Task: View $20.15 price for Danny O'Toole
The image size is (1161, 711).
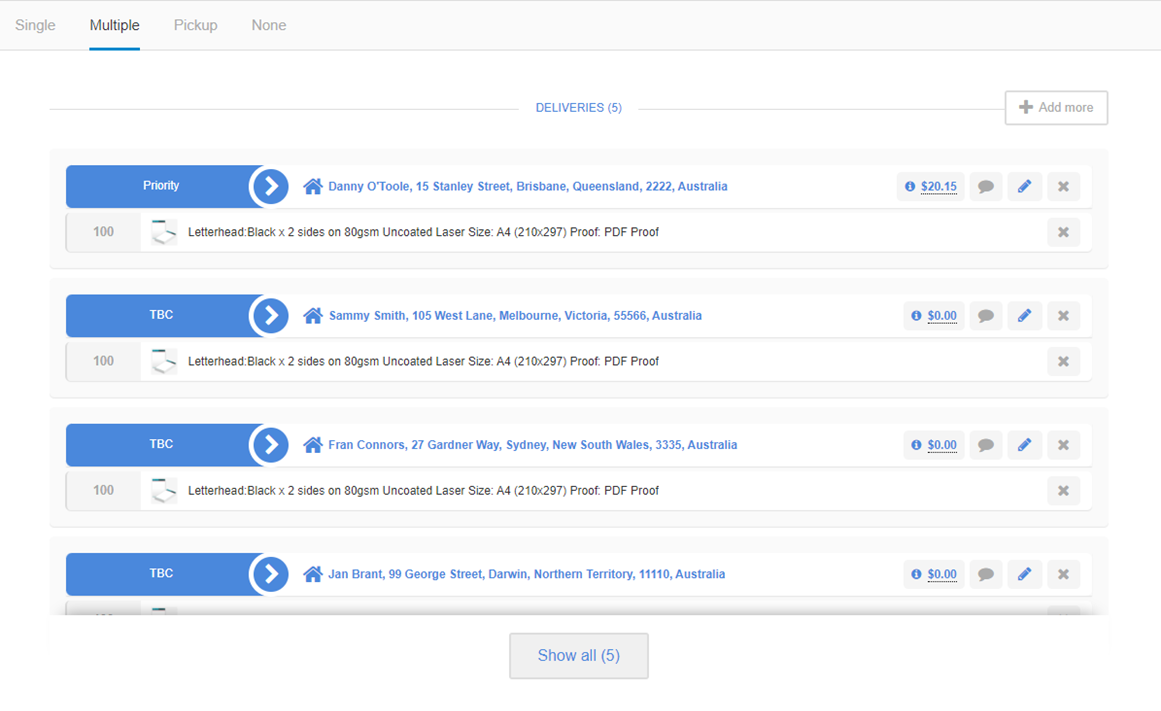Action: [939, 187]
